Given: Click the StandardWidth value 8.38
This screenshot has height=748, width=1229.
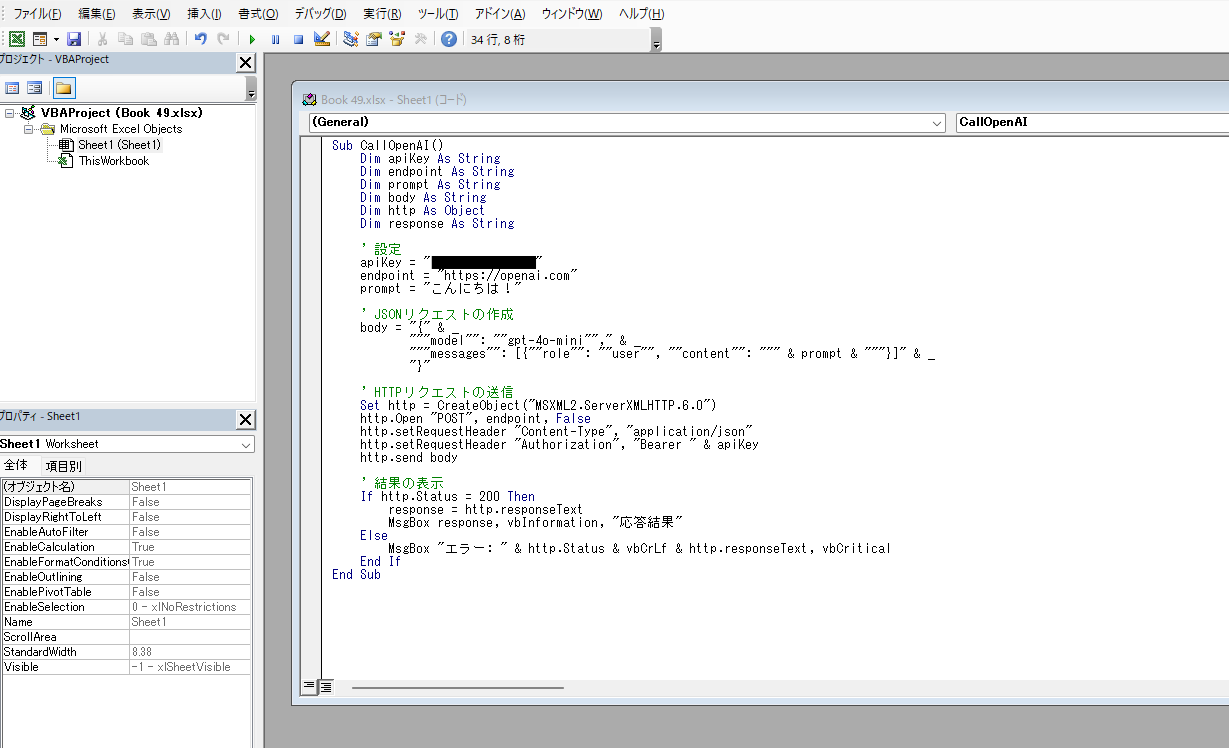Looking at the screenshot, I should pos(190,652).
